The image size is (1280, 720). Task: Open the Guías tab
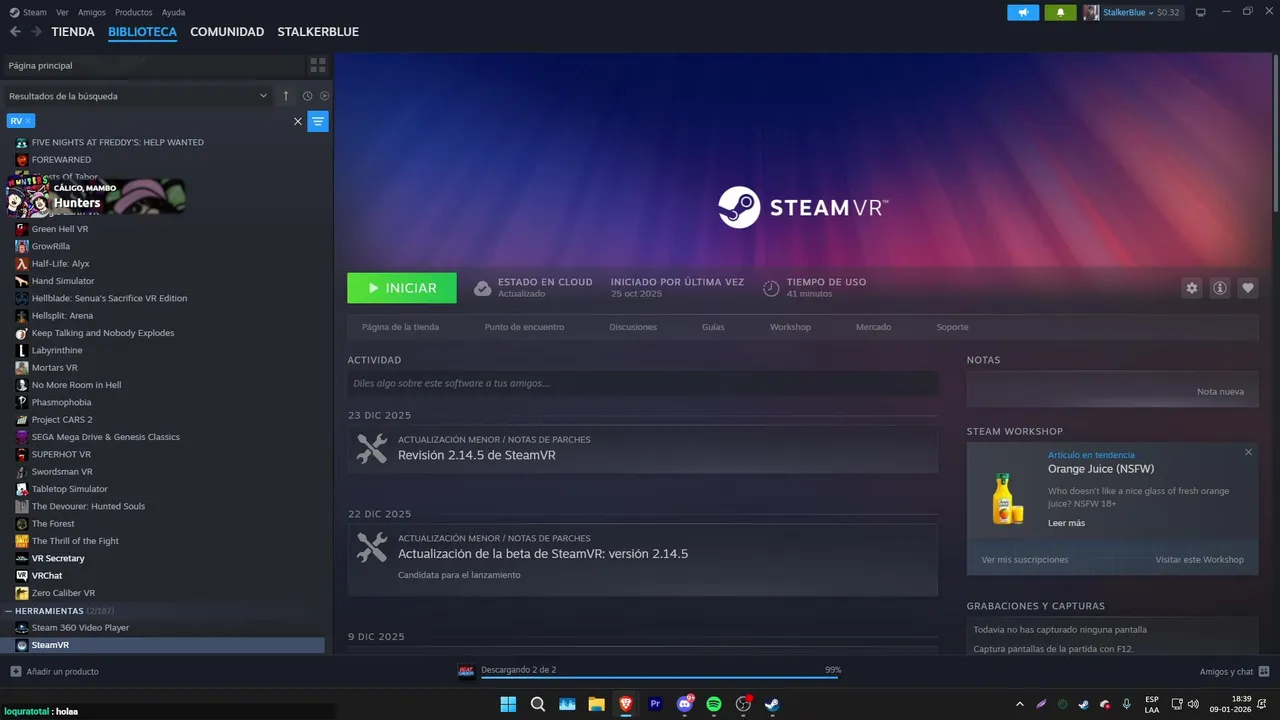click(x=713, y=327)
